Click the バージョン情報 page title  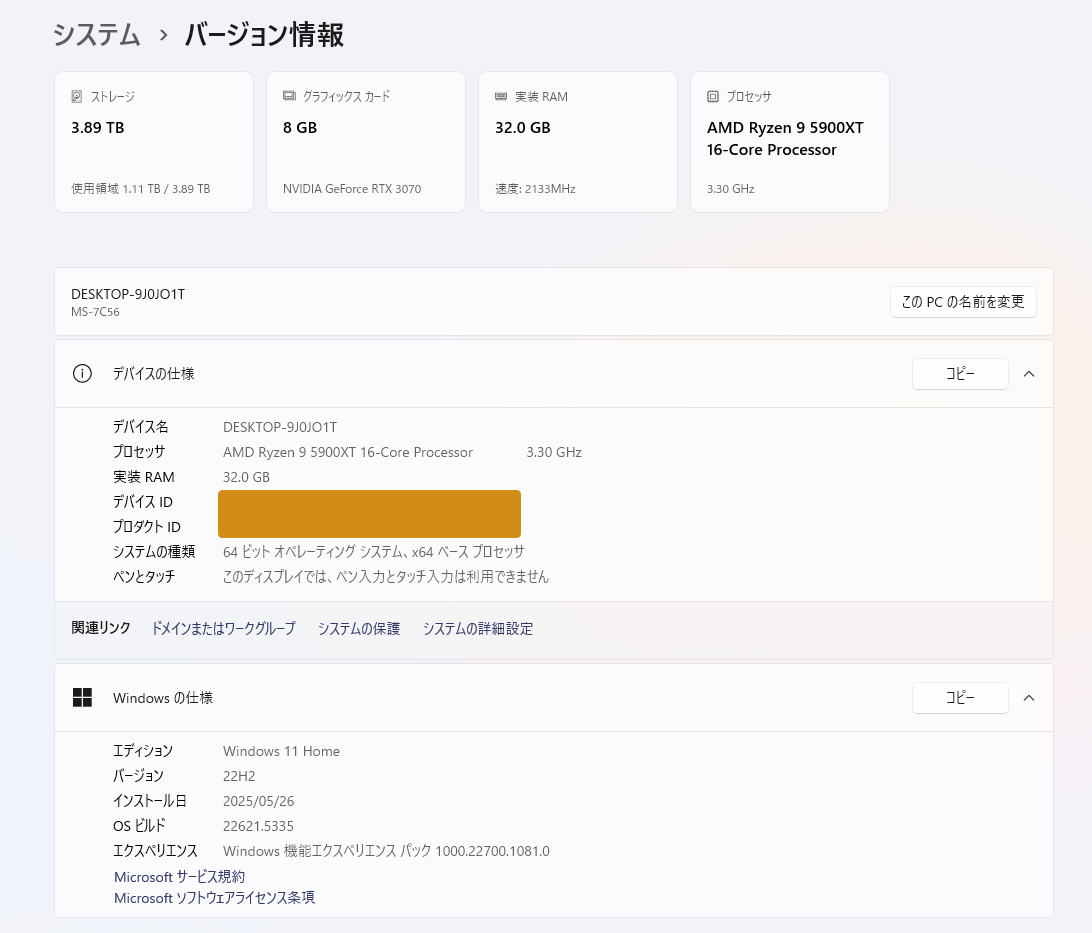click(264, 35)
